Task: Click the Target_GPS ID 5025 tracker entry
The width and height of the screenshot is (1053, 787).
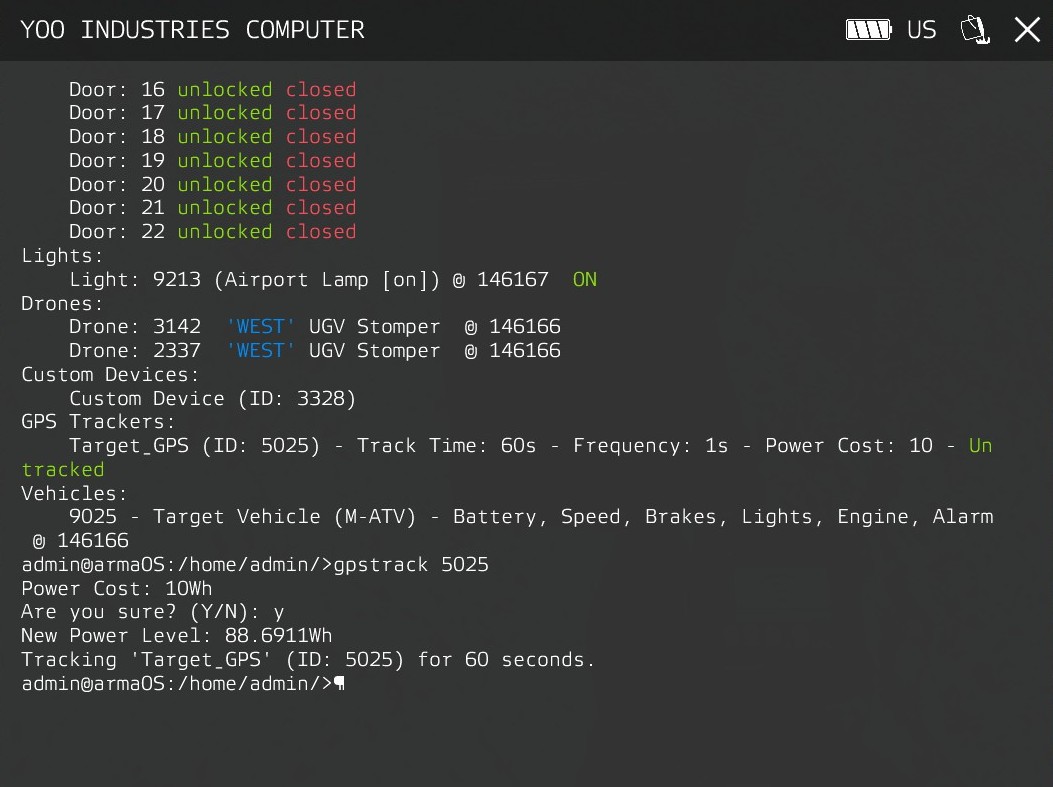Action: 194,446
